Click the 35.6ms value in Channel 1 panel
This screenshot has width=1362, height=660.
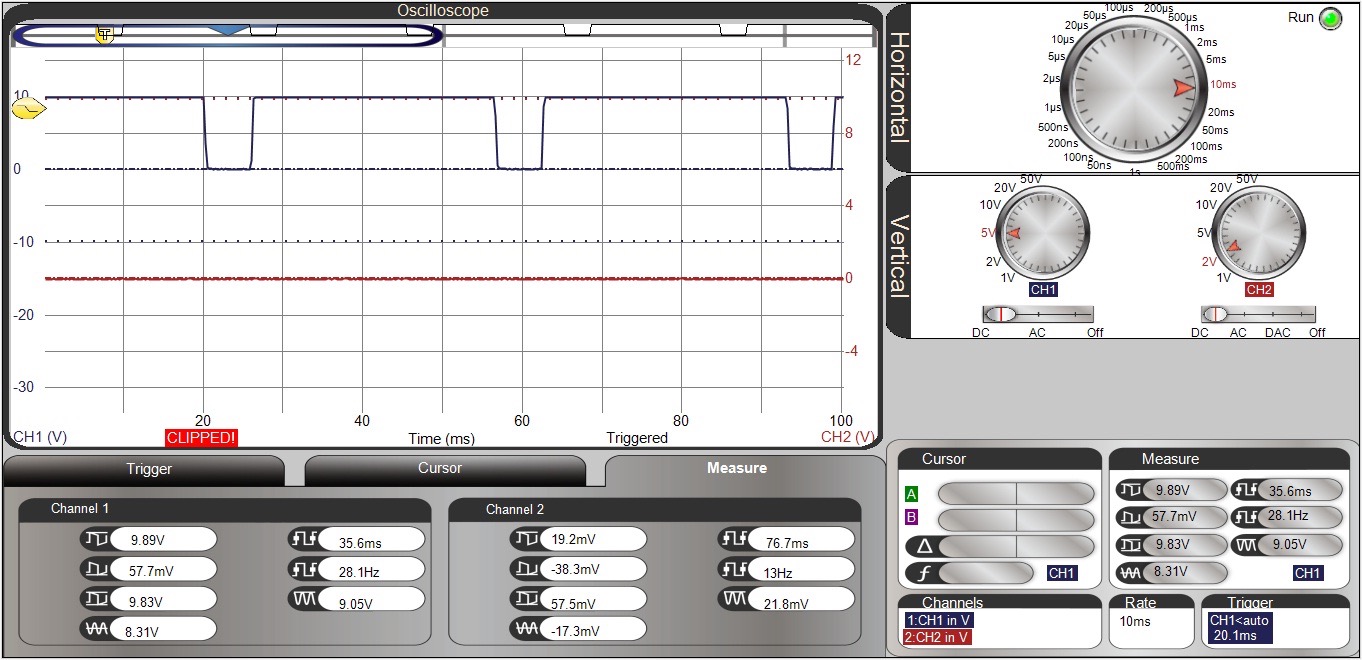click(x=370, y=540)
